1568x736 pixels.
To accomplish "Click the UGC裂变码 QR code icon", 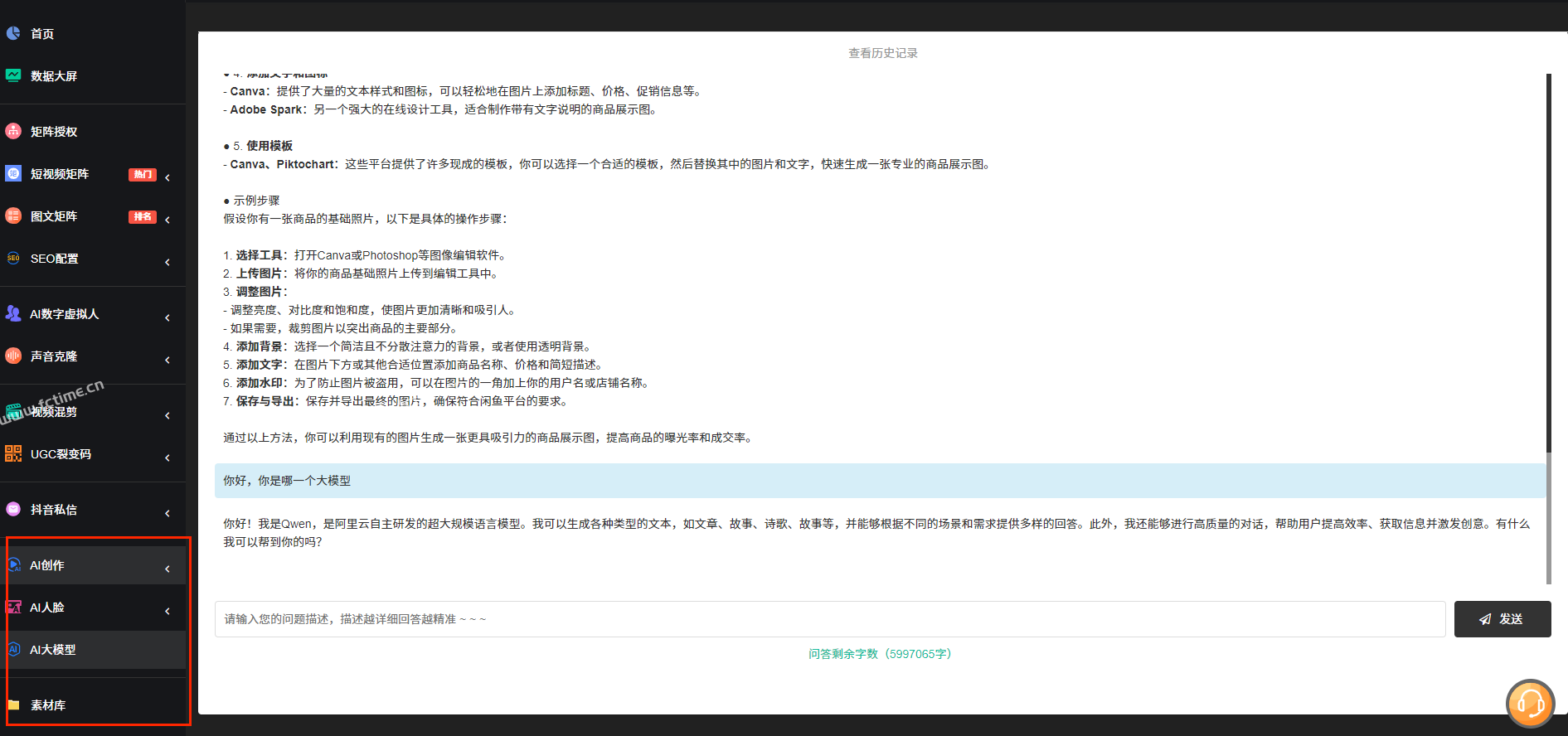I will pos(13,453).
